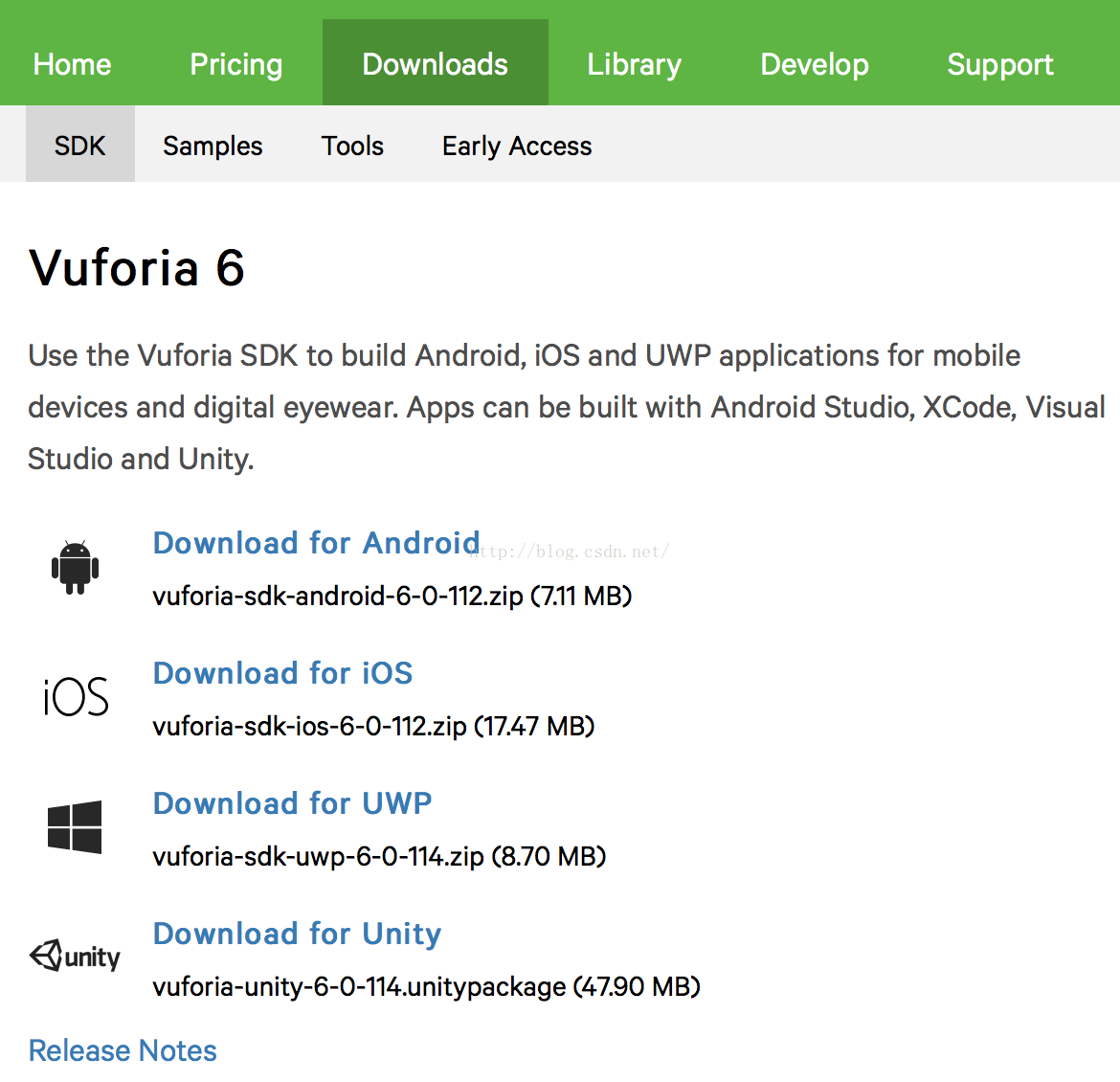Click the Unity logo icon
1120x1082 pixels.
(75, 956)
